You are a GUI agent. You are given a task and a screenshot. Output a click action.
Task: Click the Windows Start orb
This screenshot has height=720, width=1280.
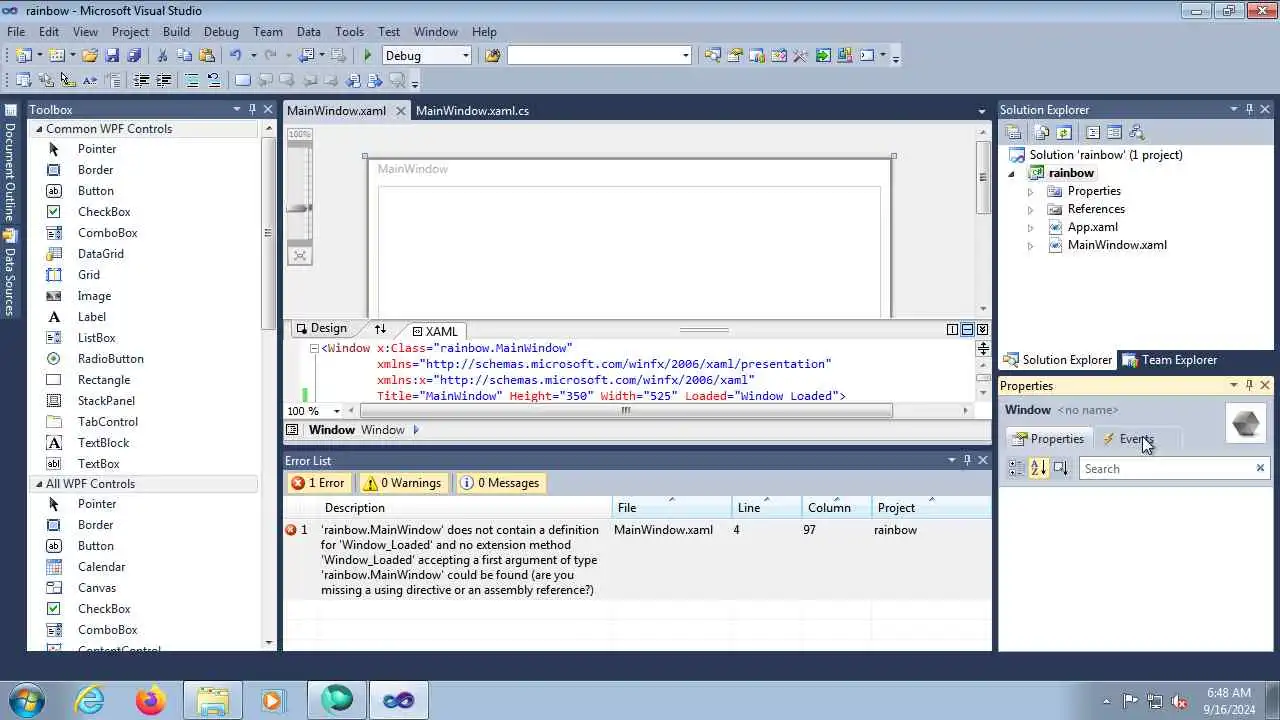(x=27, y=700)
